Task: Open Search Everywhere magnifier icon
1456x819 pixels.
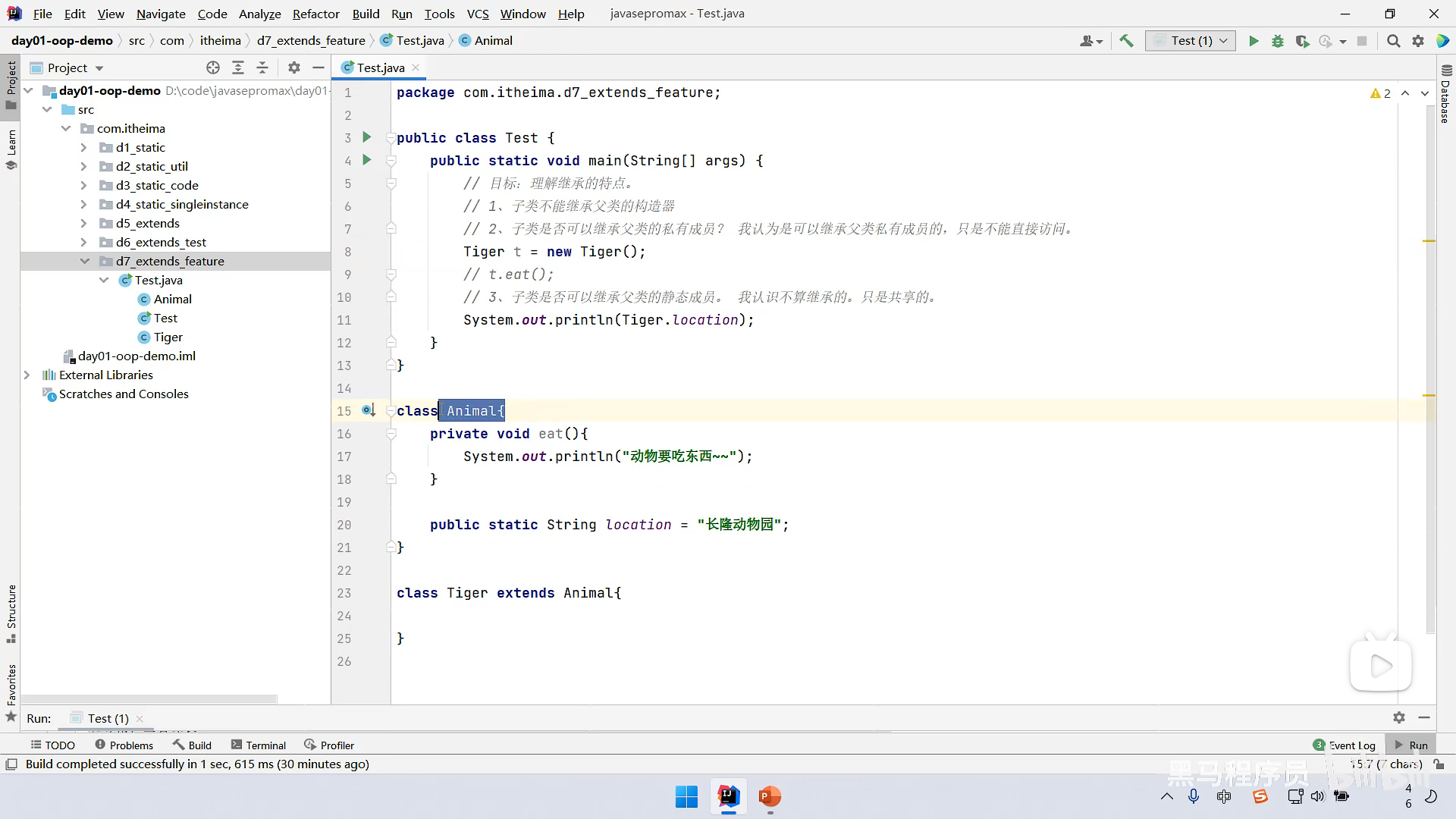Action: [x=1393, y=41]
